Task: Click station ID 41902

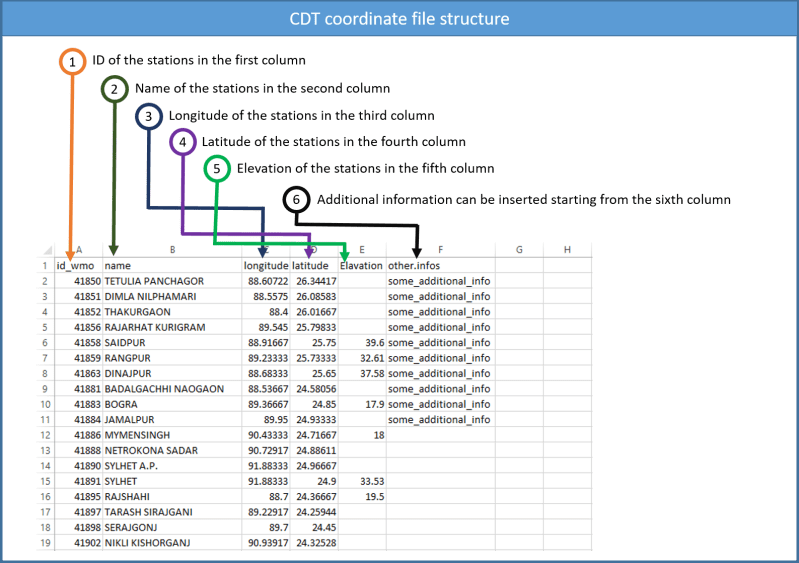Action: pyautogui.click(x=78, y=543)
